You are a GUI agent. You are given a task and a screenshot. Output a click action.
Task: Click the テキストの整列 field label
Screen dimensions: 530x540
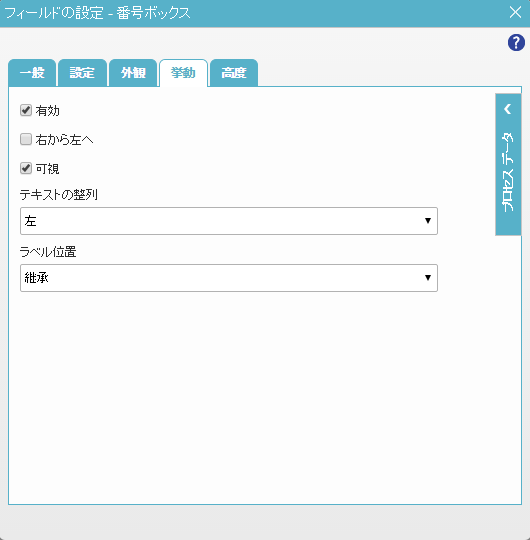(x=59, y=195)
